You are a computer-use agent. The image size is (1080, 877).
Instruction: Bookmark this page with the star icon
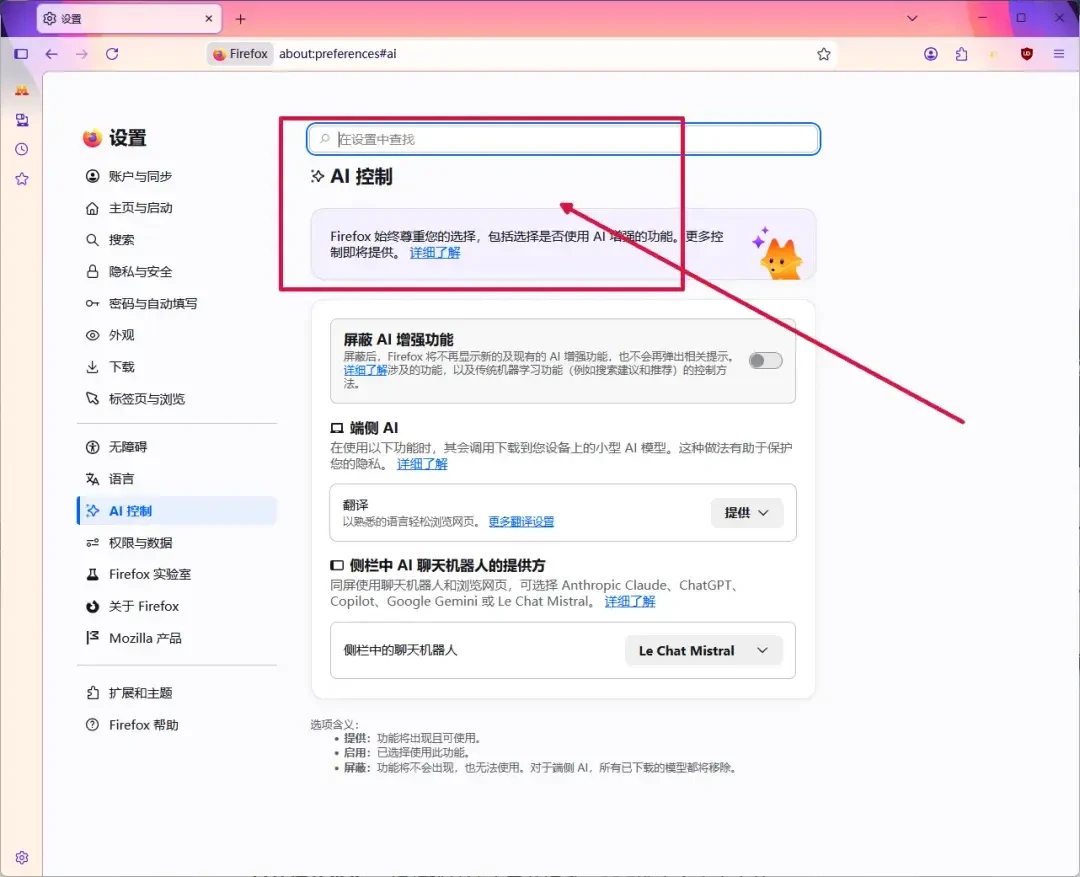coord(824,54)
